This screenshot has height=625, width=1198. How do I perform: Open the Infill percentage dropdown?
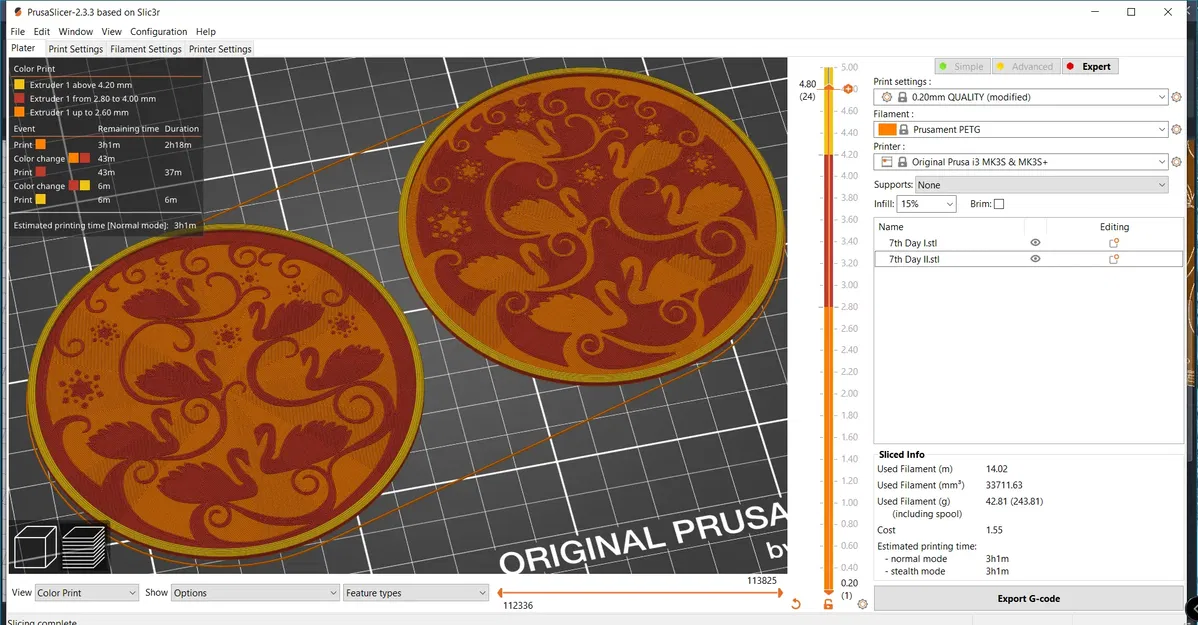point(926,204)
